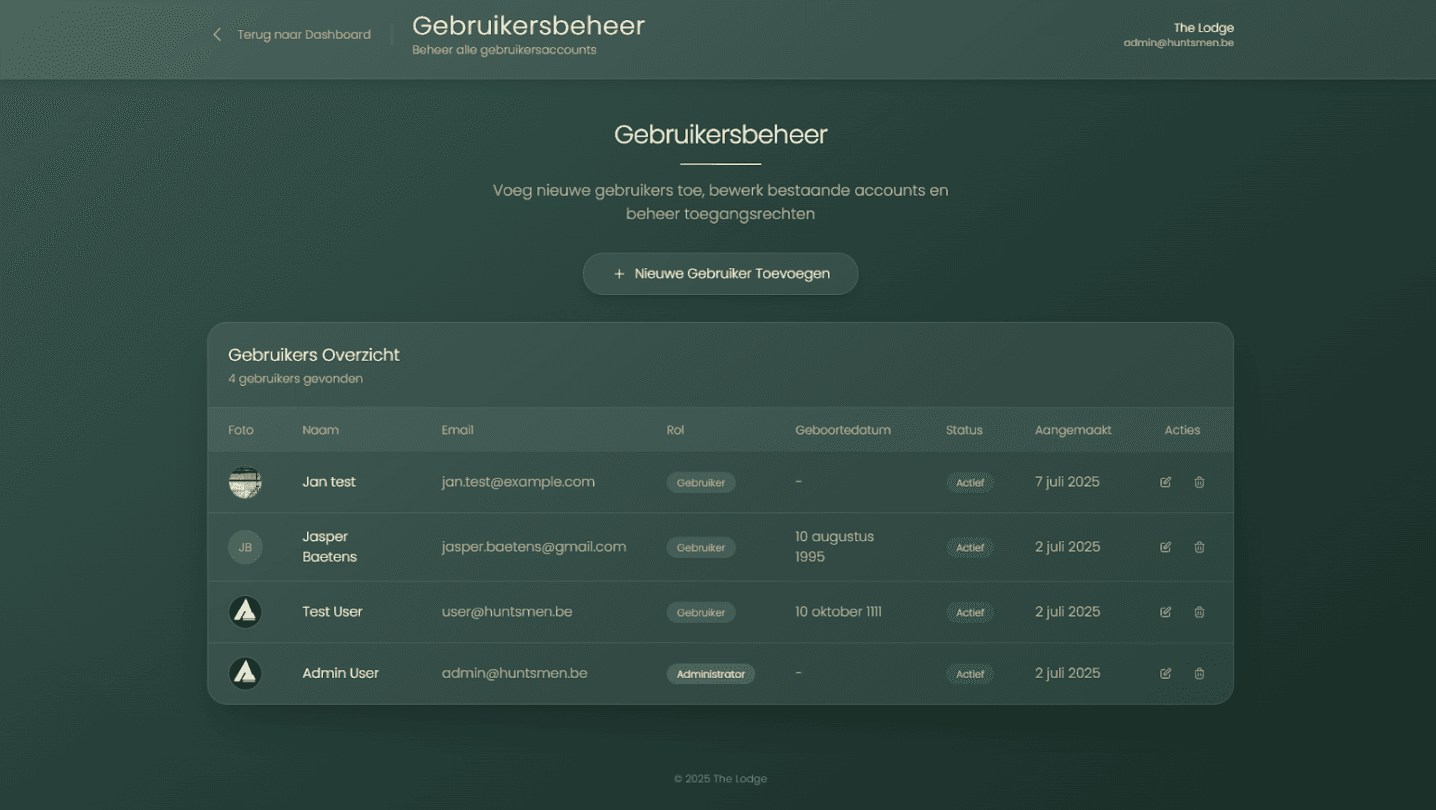Click the Naam column header
This screenshot has width=1436, height=810.
pos(320,430)
